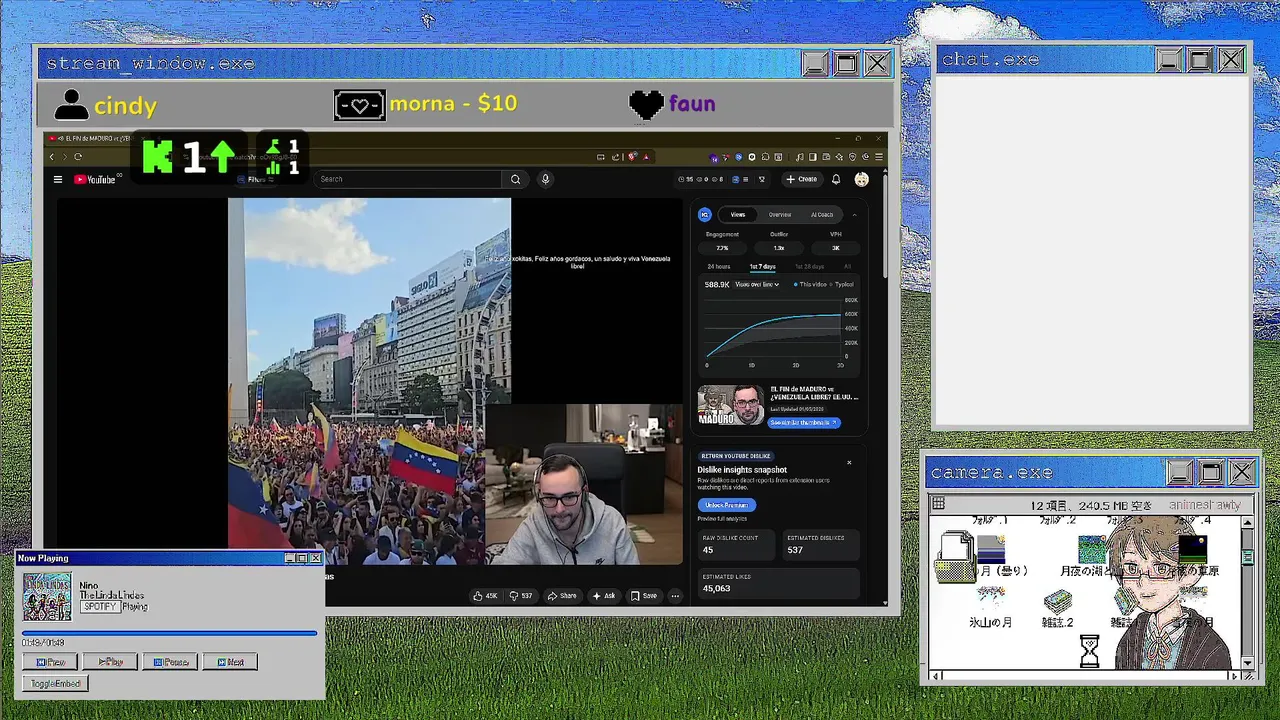The image size is (1280, 720).
Task: Click the Now Playing progress bar
Action: point(169,633)
